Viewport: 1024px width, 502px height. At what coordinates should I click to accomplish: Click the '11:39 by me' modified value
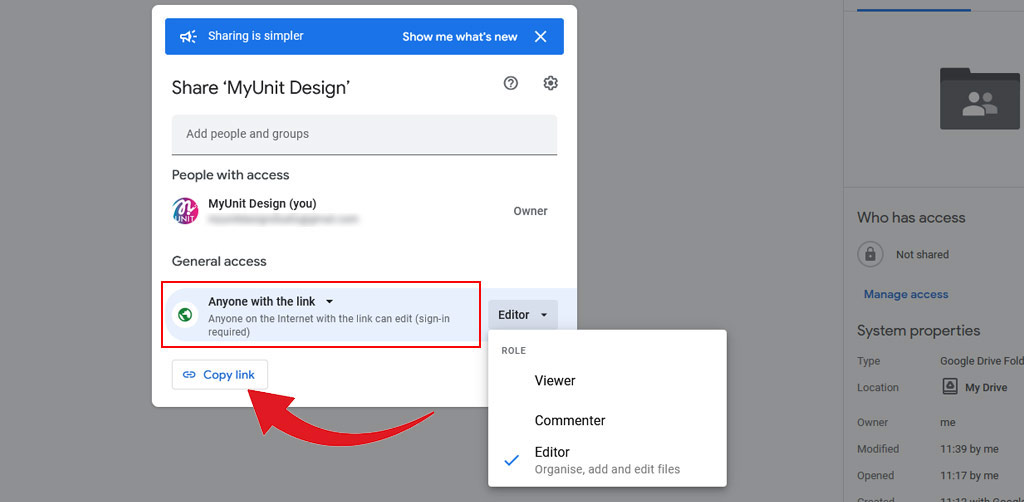coord(969,449)
